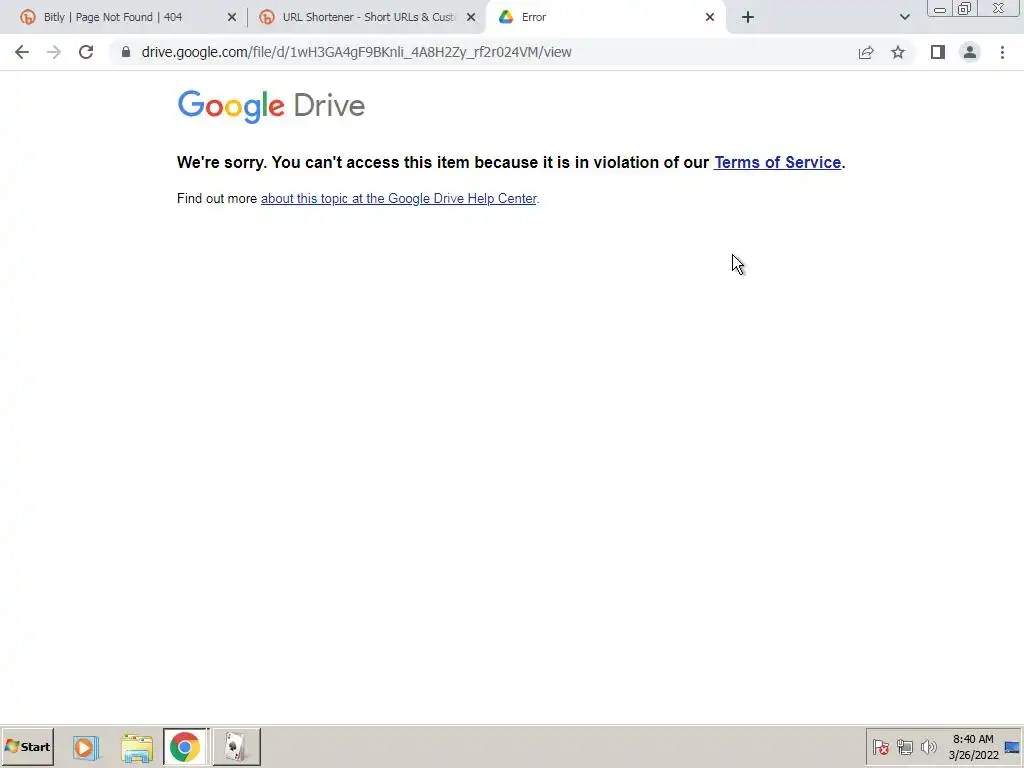The image size is (1024, 768).
Task: Go back to the previous page
Action: [x=22, y=52]
